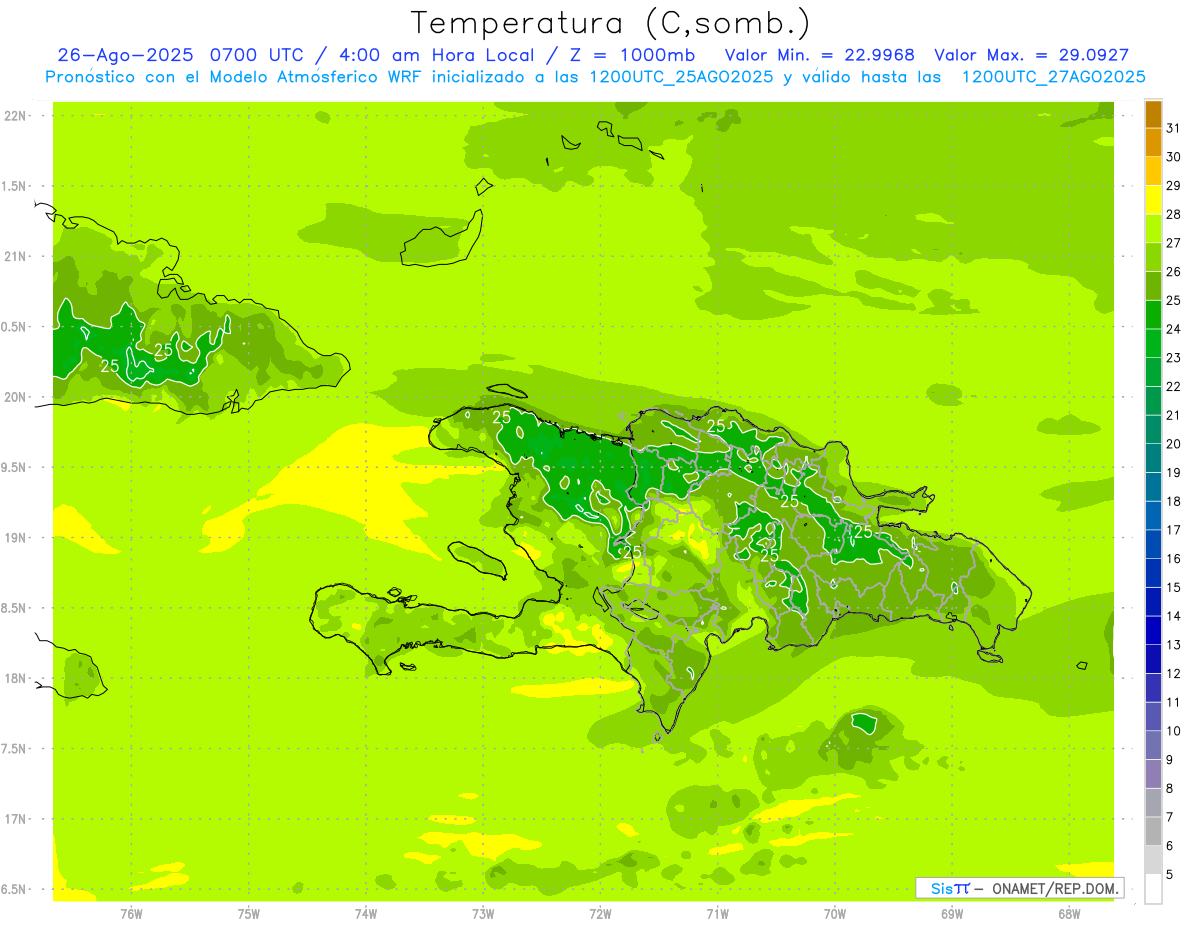Click the '0700 UTC' time text

coord(259,55)
